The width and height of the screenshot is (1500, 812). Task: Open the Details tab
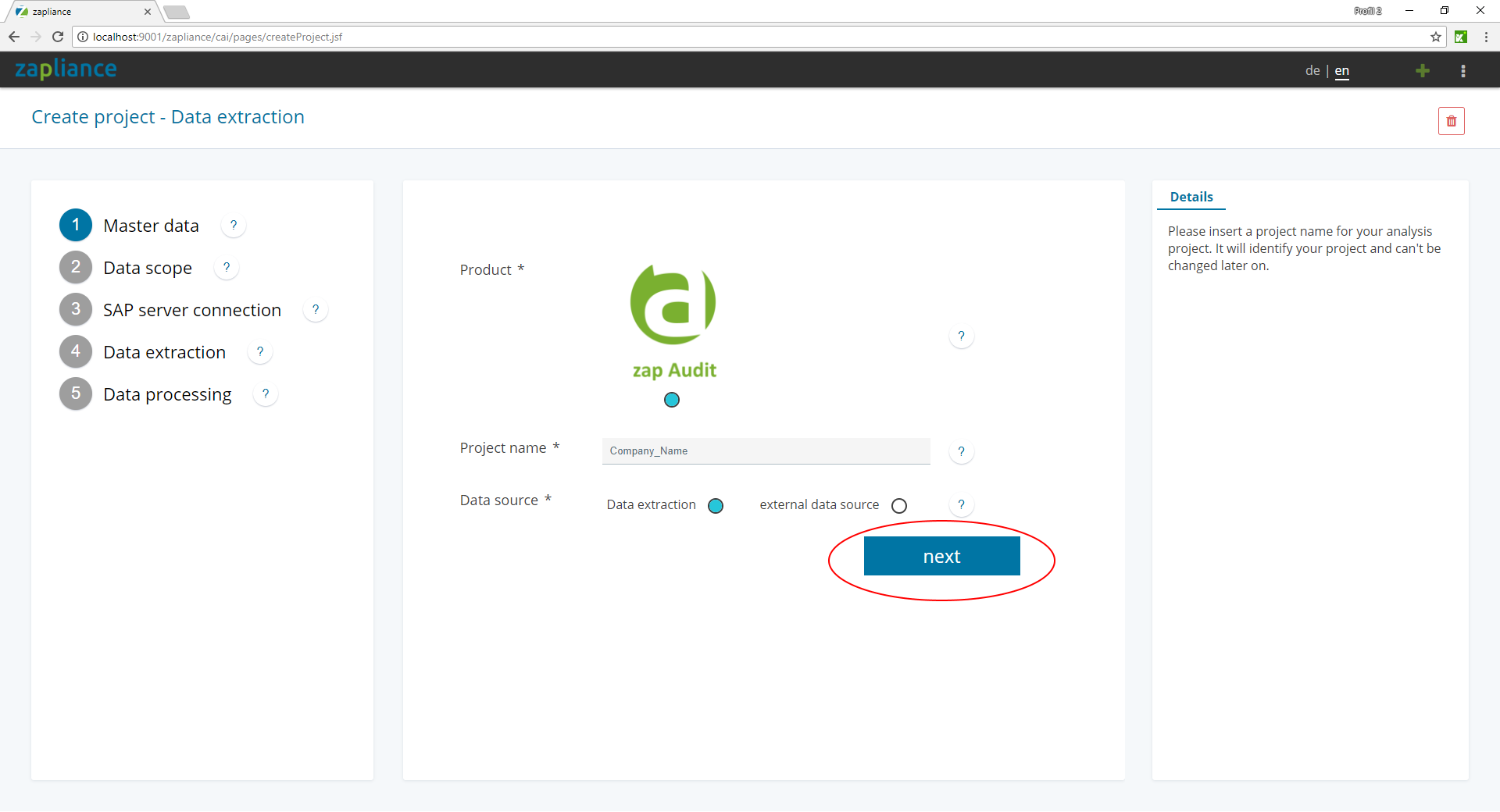click(x=1191, y=198)
